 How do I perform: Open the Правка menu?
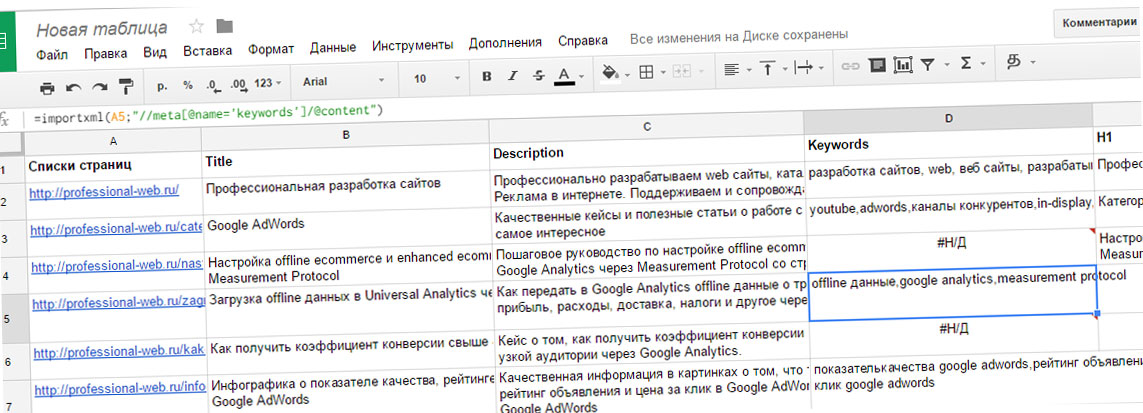(x=106, y=52)
